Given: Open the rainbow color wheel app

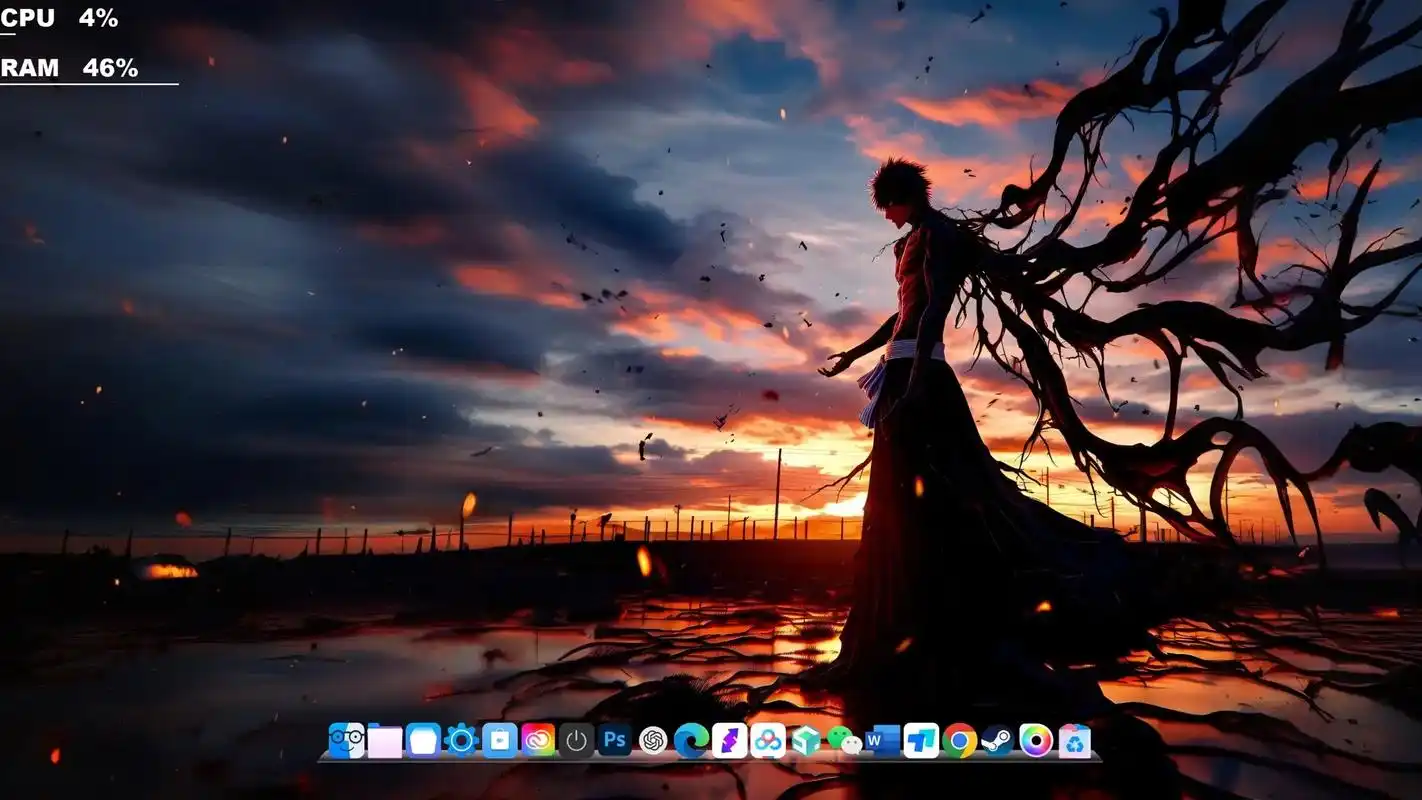Looking at the screenshot, I should [1036, 741].
